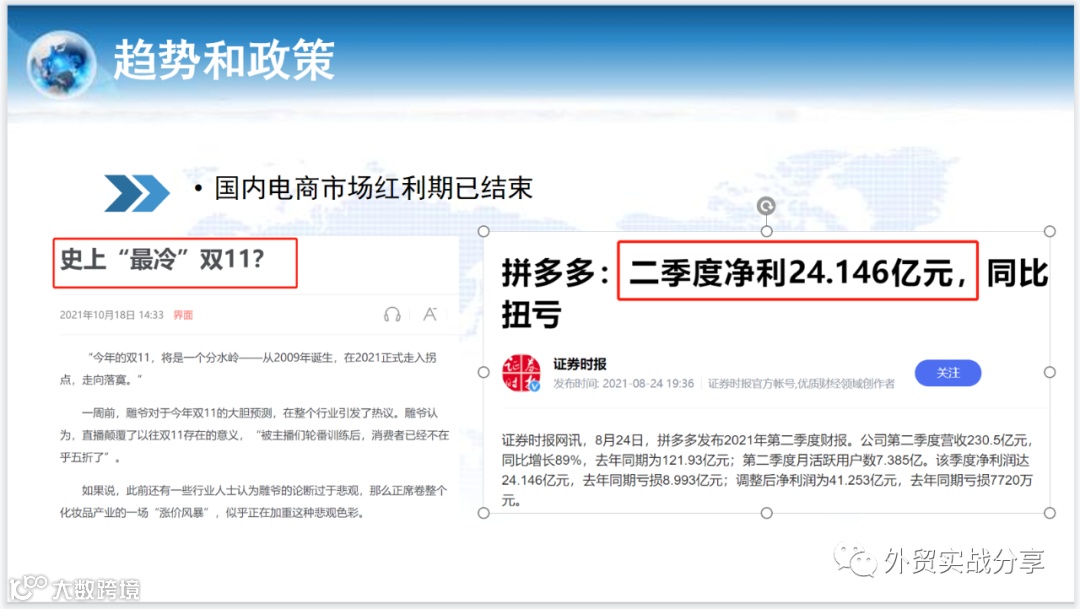This screenshot has height=609, width=1080.
Task: Click the 证券时报 red avatar logo
Action: tap(521, 373)
